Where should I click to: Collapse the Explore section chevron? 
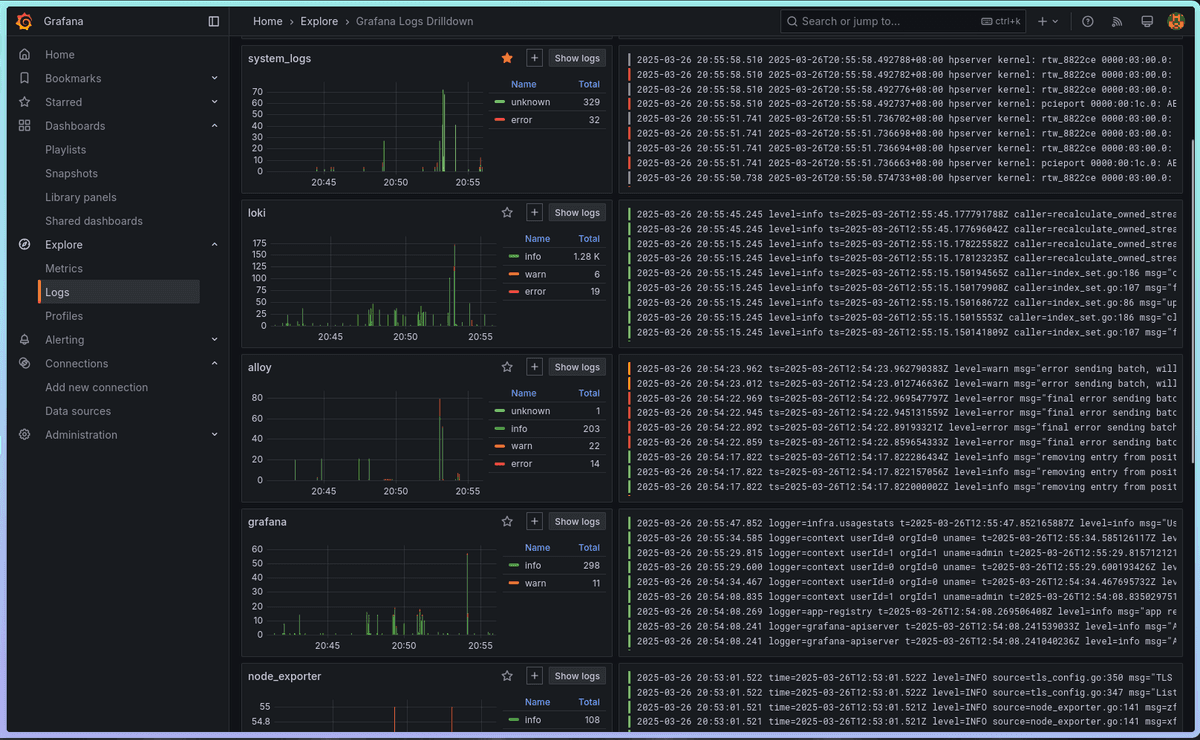[214, 245]
